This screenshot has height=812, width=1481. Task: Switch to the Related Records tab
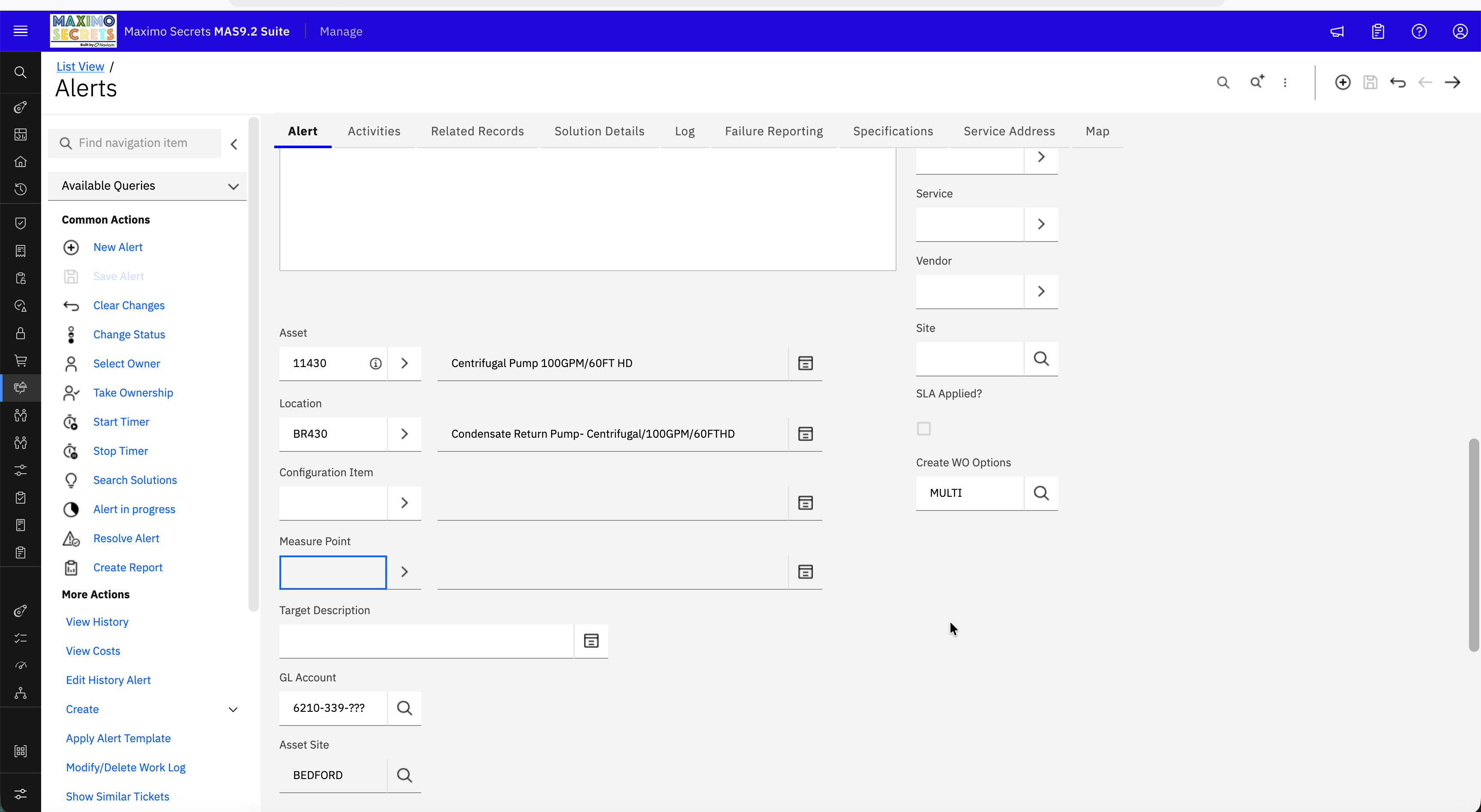pos(477,131)
